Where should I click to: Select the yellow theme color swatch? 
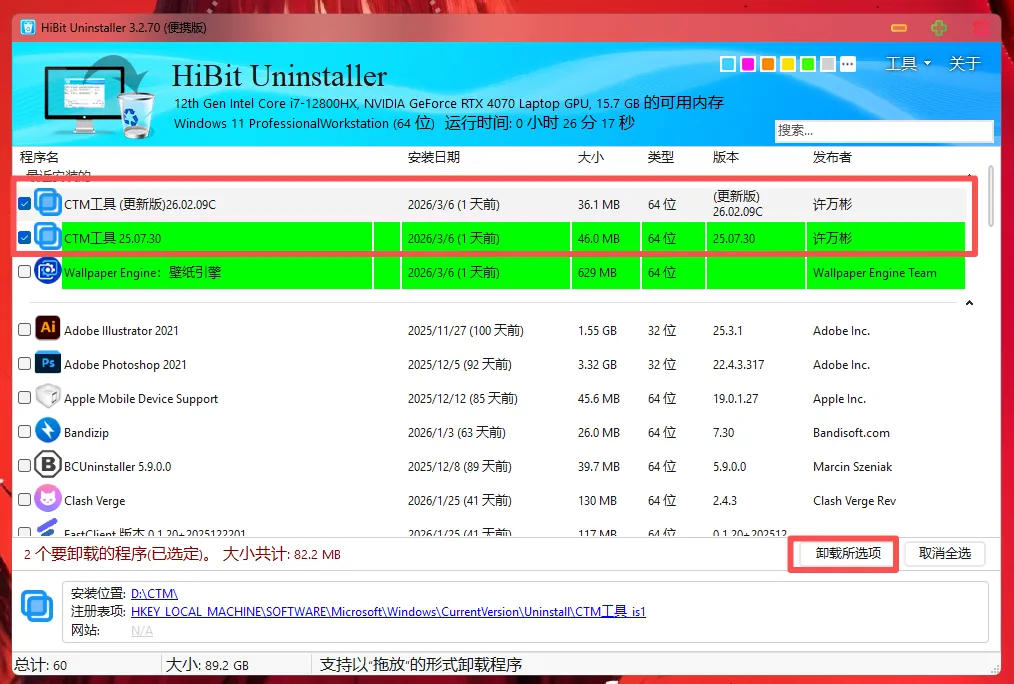pyautogui.click(x=788, y=64)
